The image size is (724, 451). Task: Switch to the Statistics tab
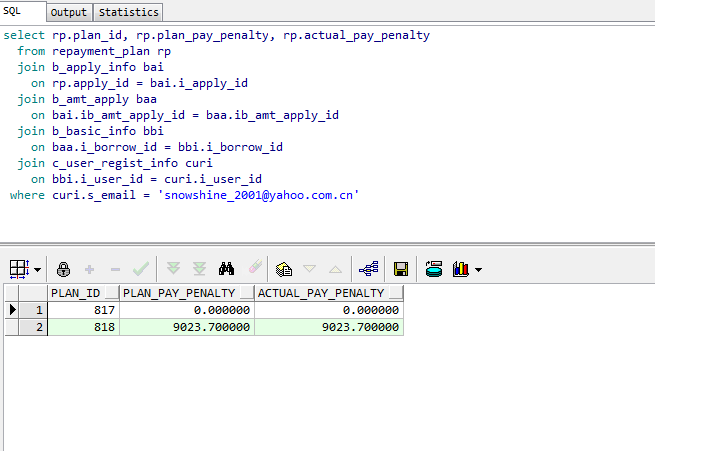point(128,12)
